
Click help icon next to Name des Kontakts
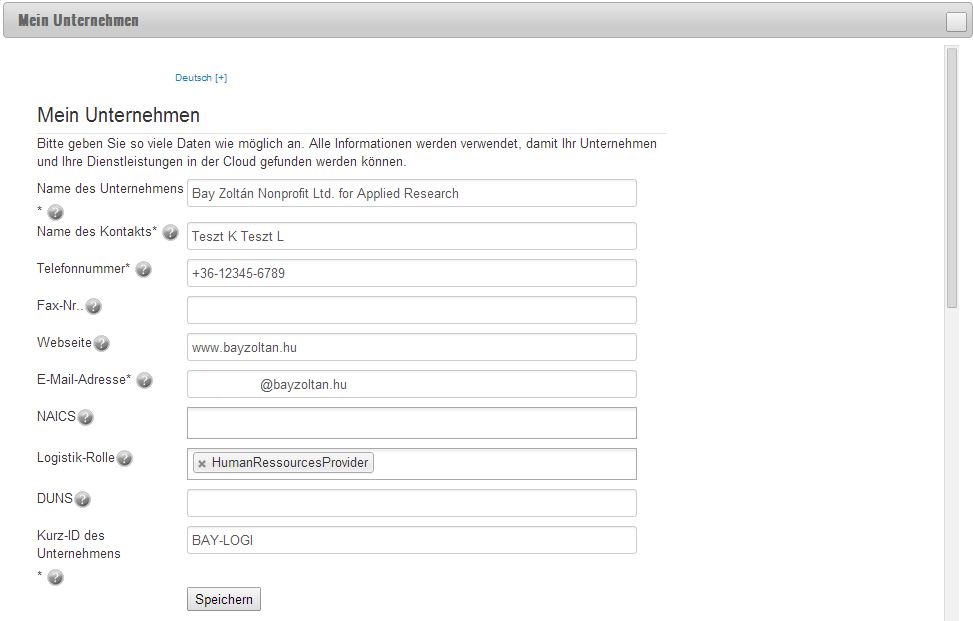[170, 232]
